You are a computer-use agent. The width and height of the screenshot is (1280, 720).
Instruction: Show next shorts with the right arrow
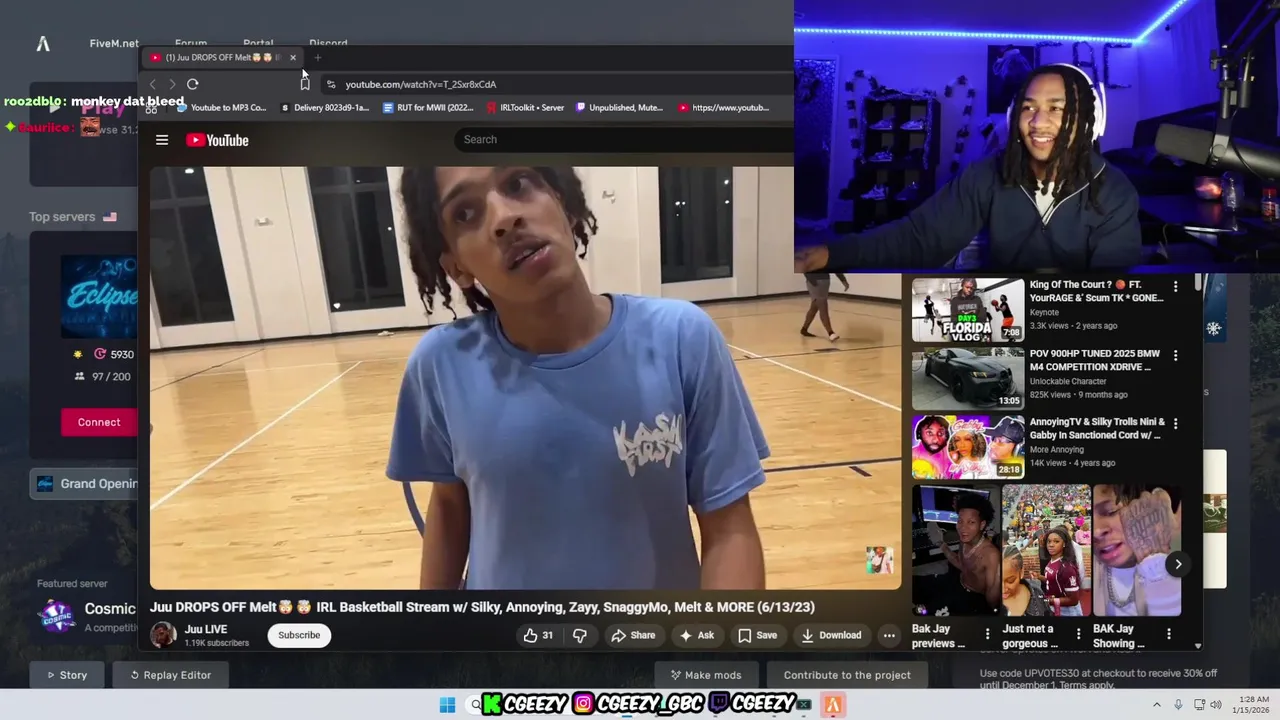tap(1178, 564)
